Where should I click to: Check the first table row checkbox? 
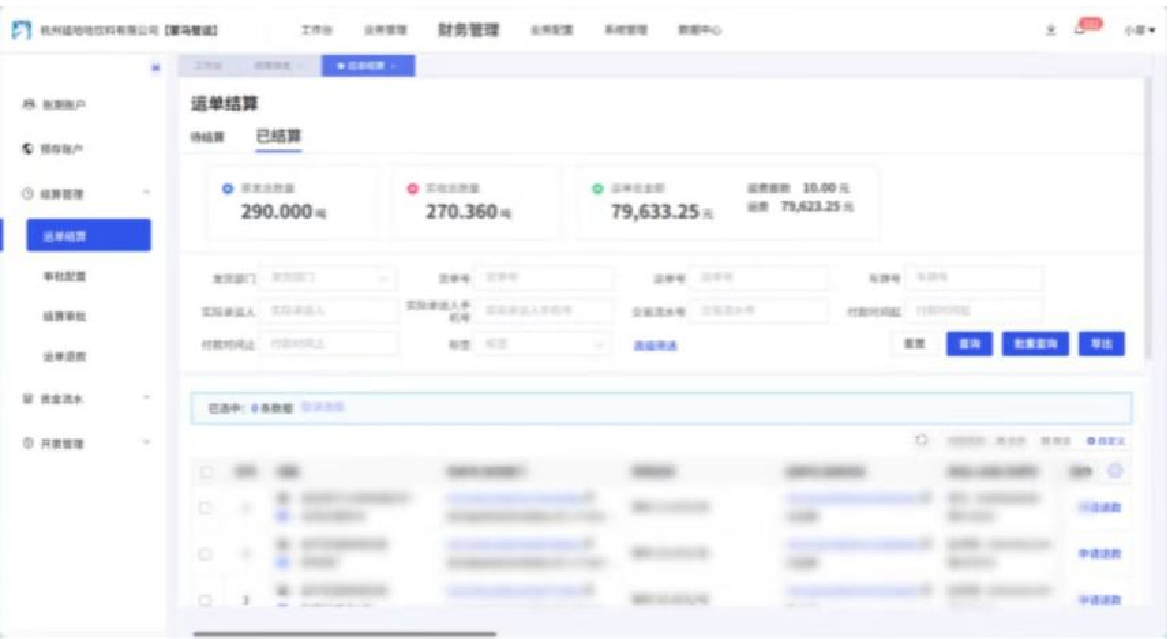pos(206,508)
